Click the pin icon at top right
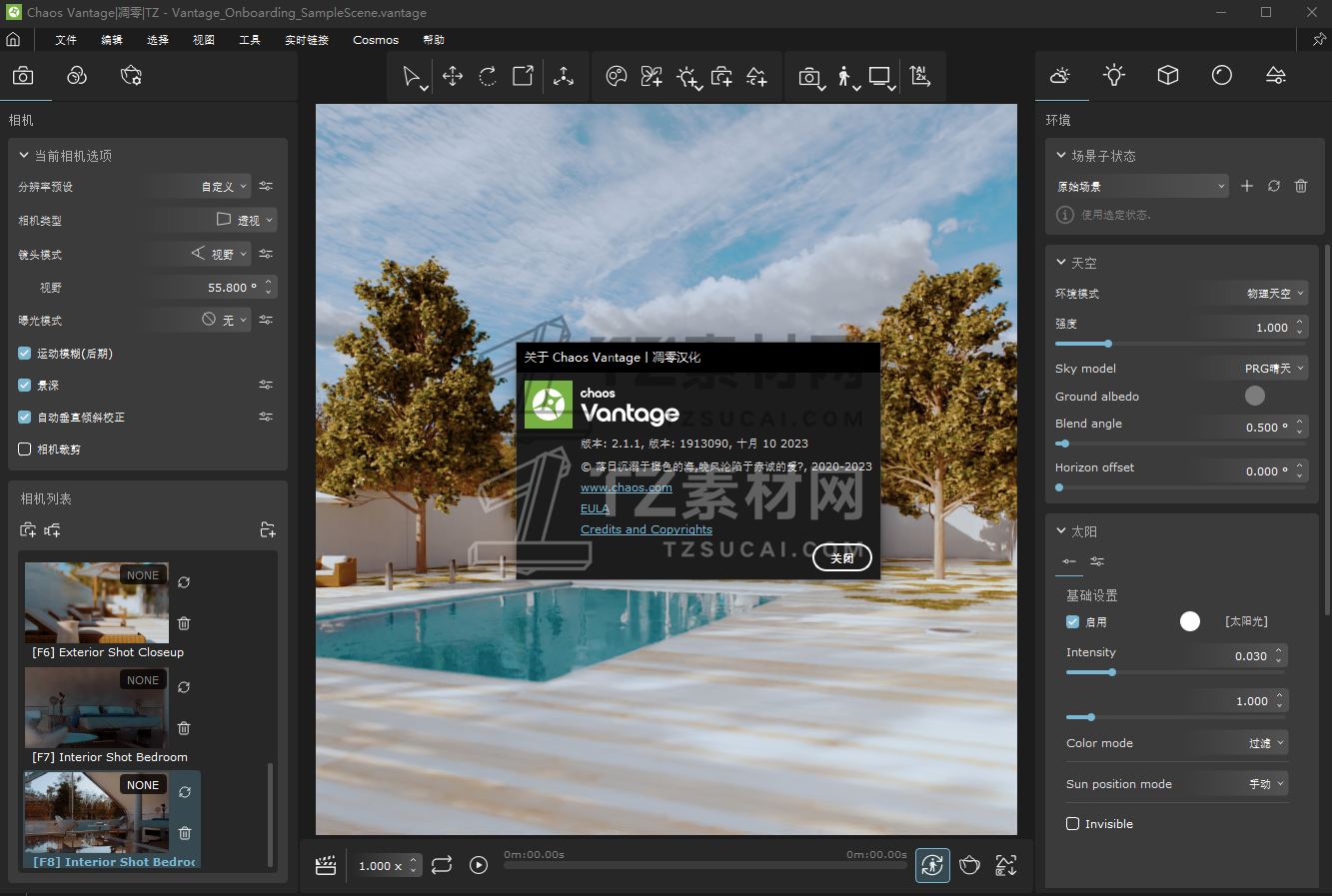This screenshot has width=1332, height=896. pyautogui.click(x=1319, y=40)
